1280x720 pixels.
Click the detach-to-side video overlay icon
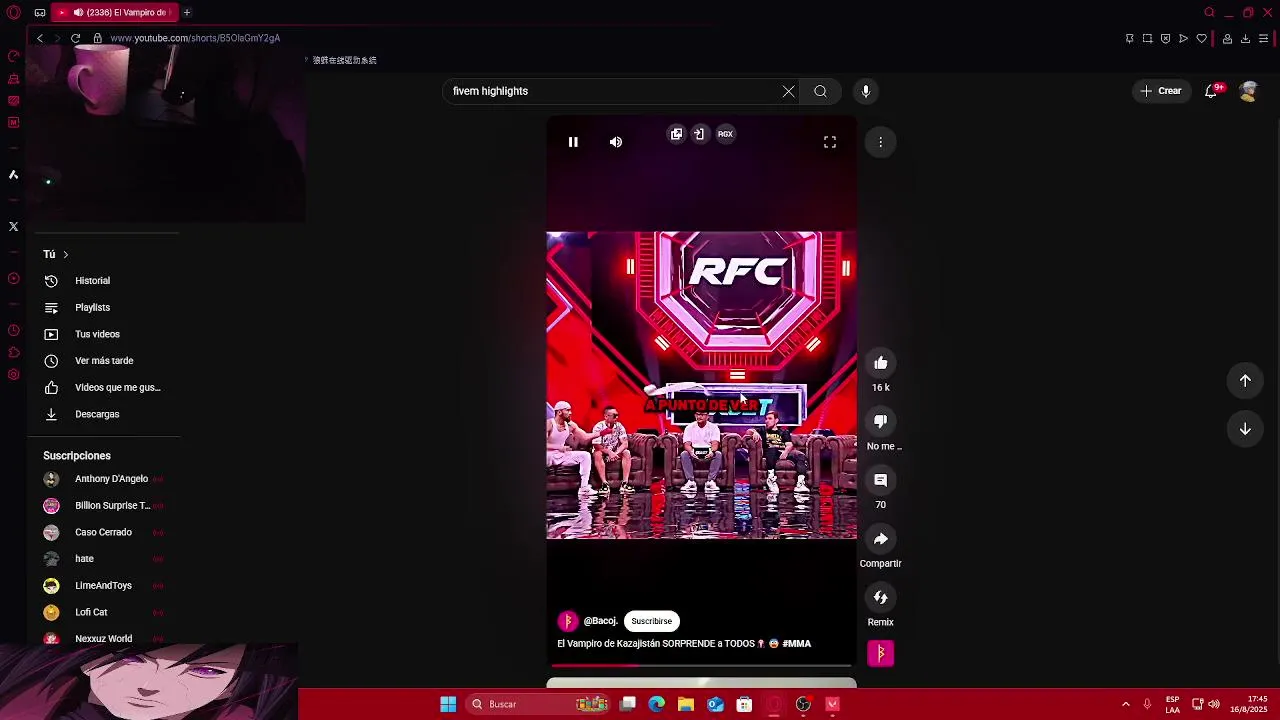point(699,134)
